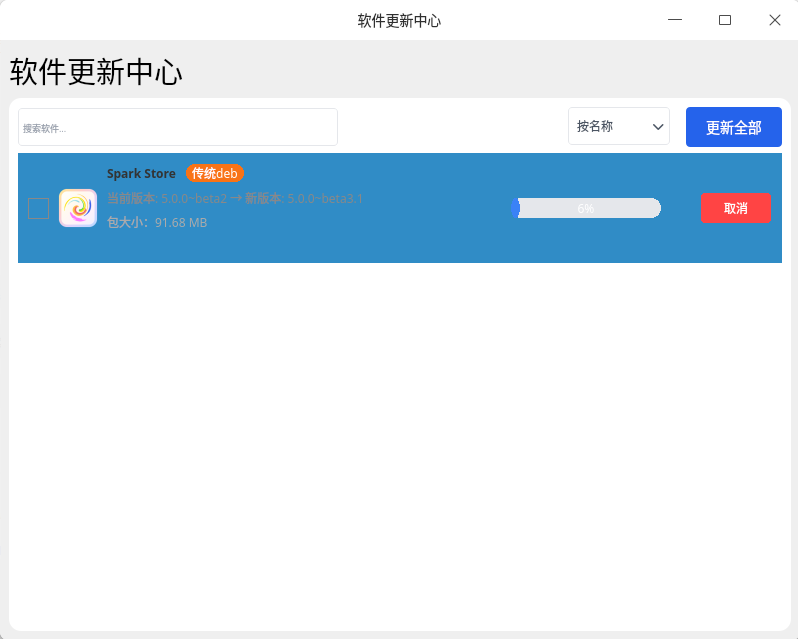Click the Spark Store name label
Image resolution: width=798 pixels, height=639 pixels.
tap(141, 173)
